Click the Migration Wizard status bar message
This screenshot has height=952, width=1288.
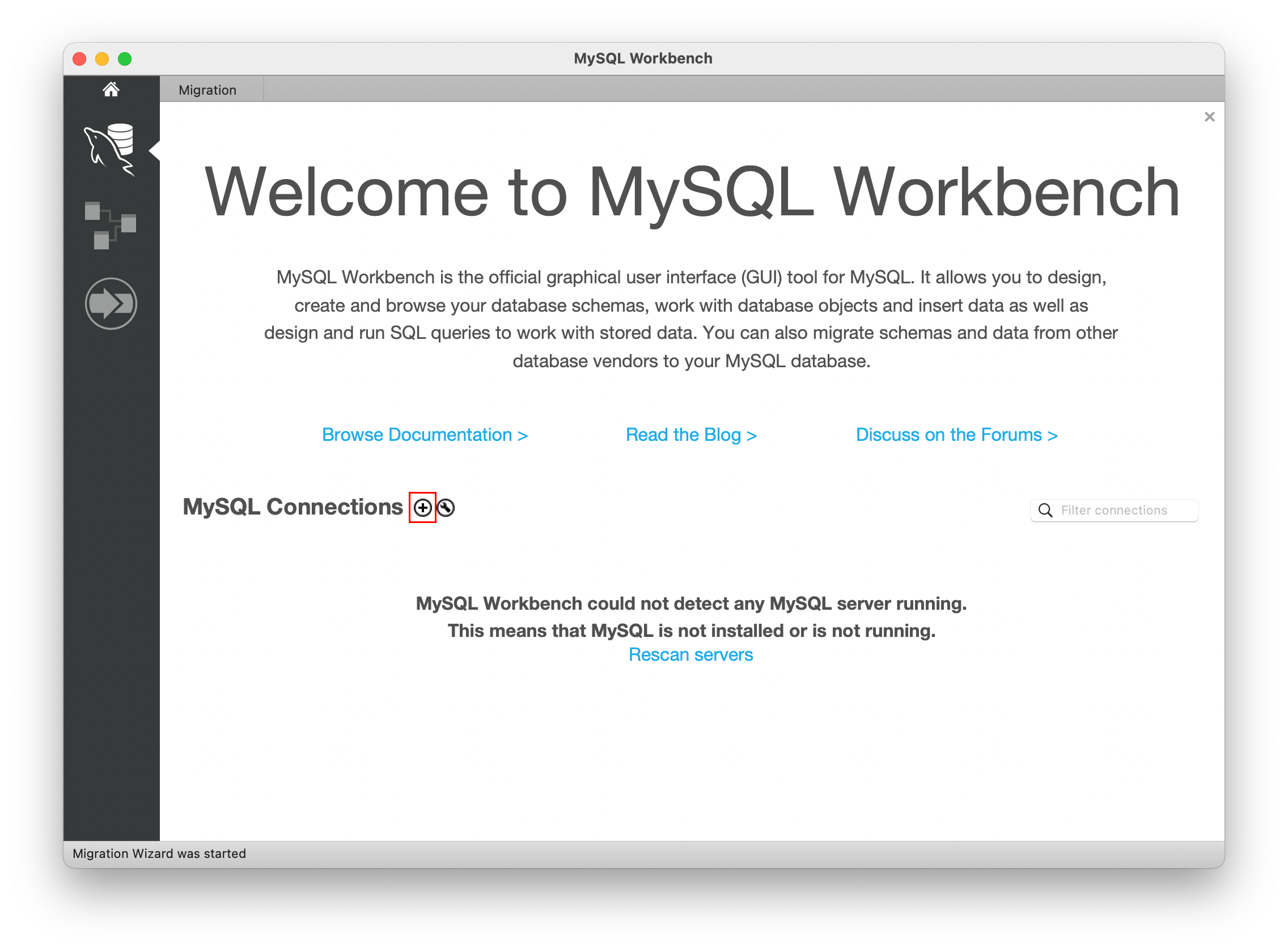click(159, 853)
